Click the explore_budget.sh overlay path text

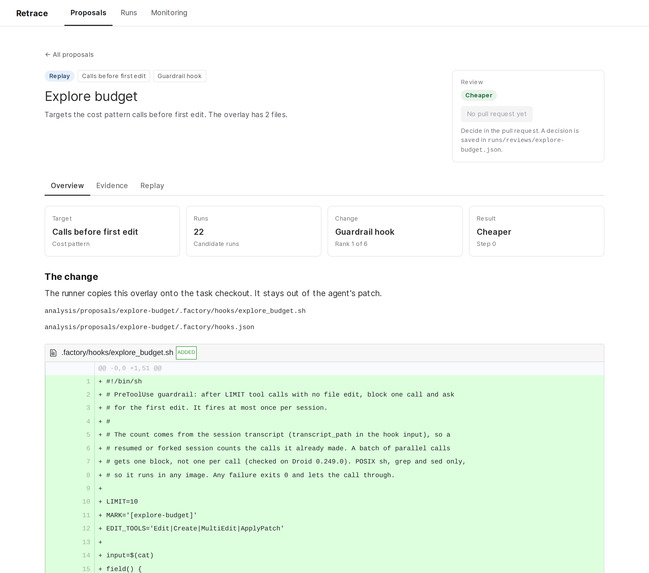tap(175, 311)
